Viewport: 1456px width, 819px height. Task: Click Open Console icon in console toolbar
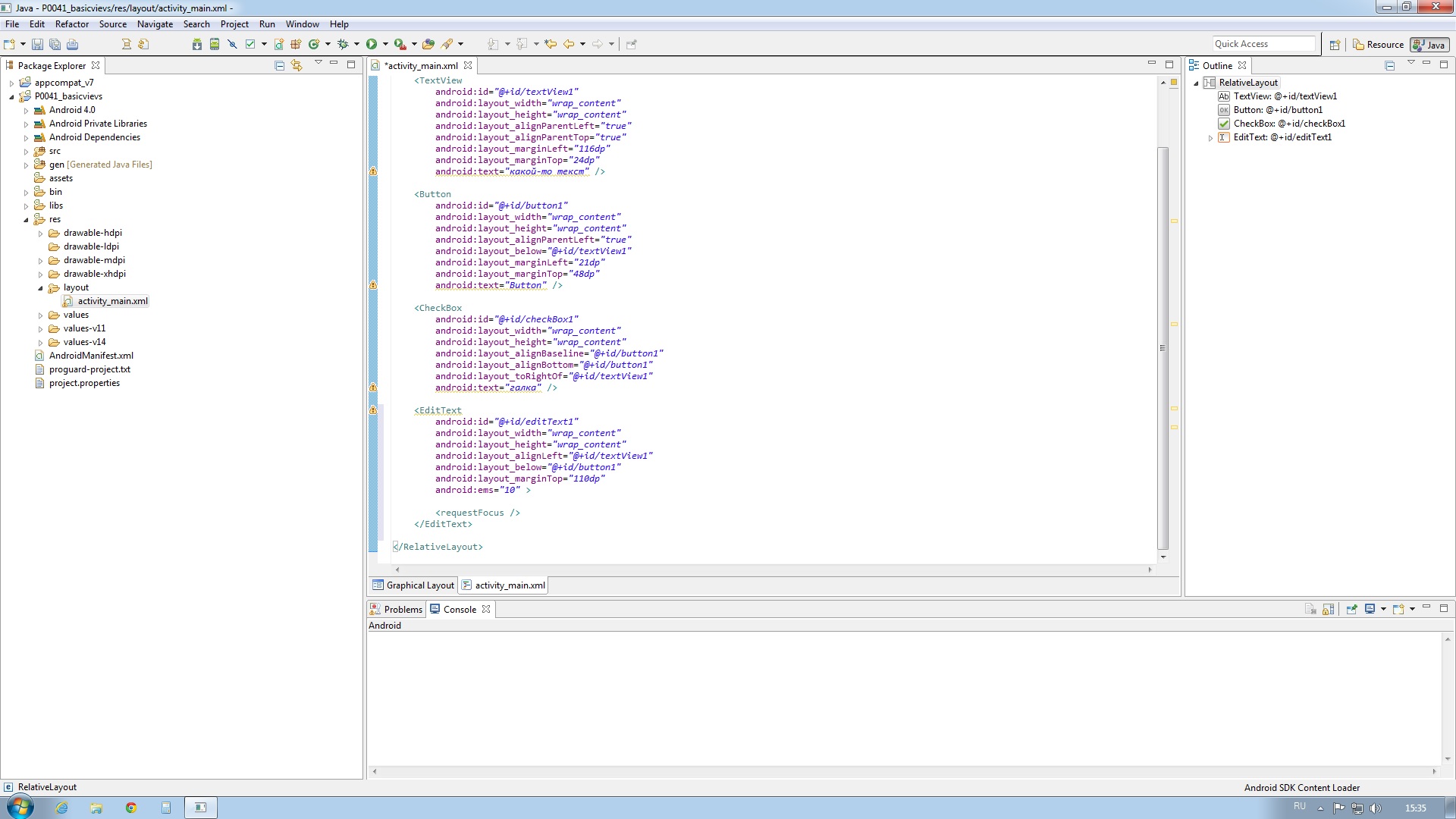tap(1398, 609)
